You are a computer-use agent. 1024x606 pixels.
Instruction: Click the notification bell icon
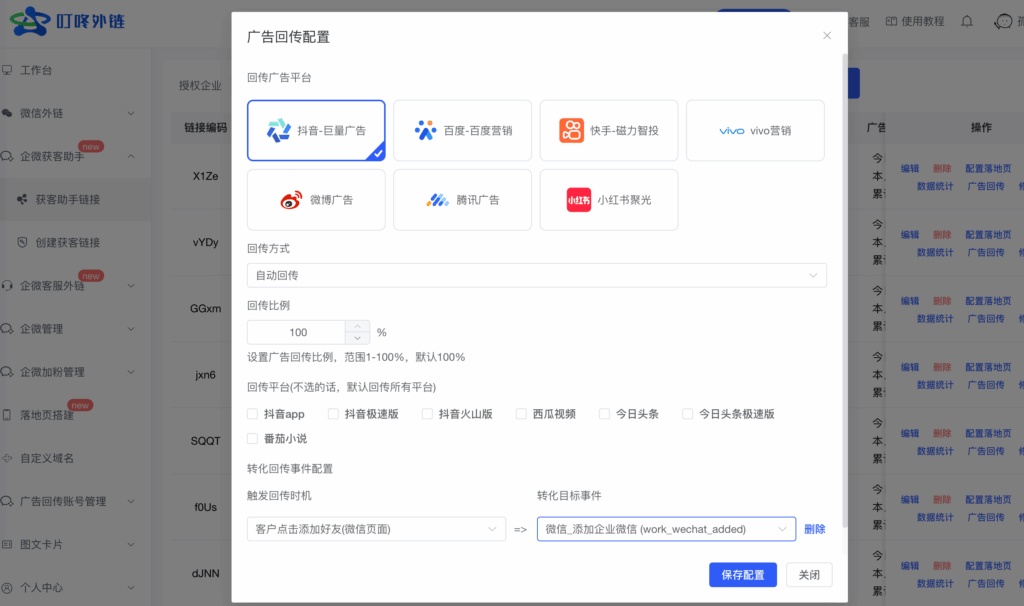click(x=966, y=21)
